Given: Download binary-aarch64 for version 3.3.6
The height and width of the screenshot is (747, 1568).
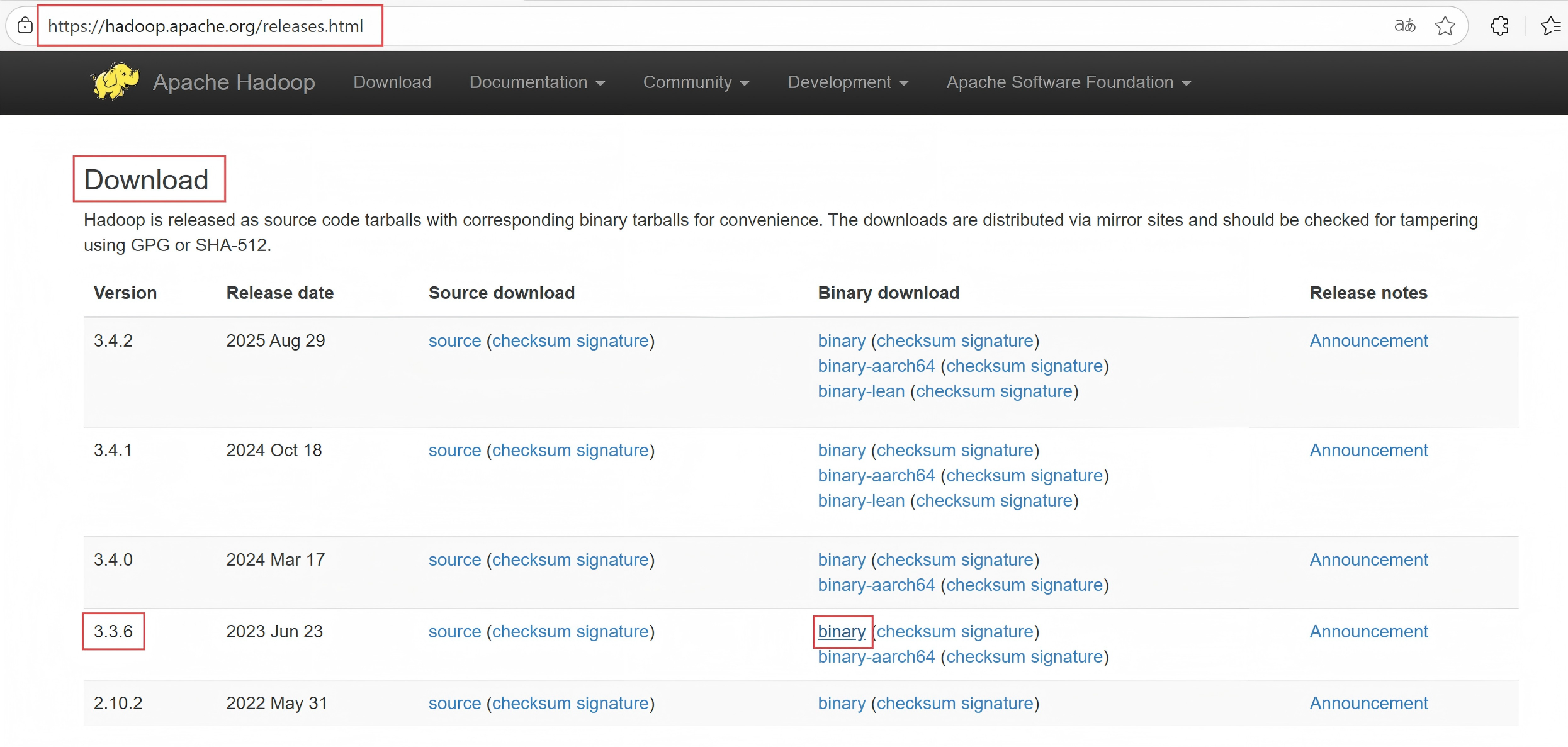Looking at the screenshot, I should [876, 656].
